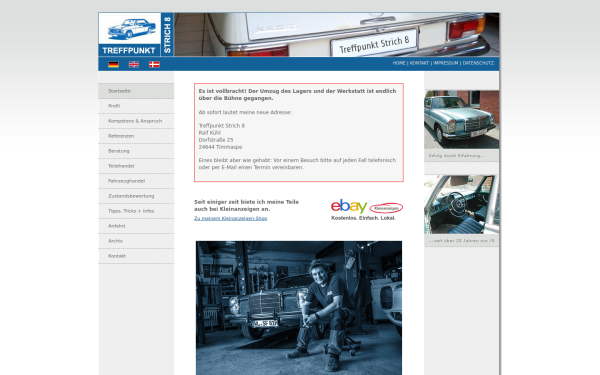Click the HOME link in header

pos(399,63)
